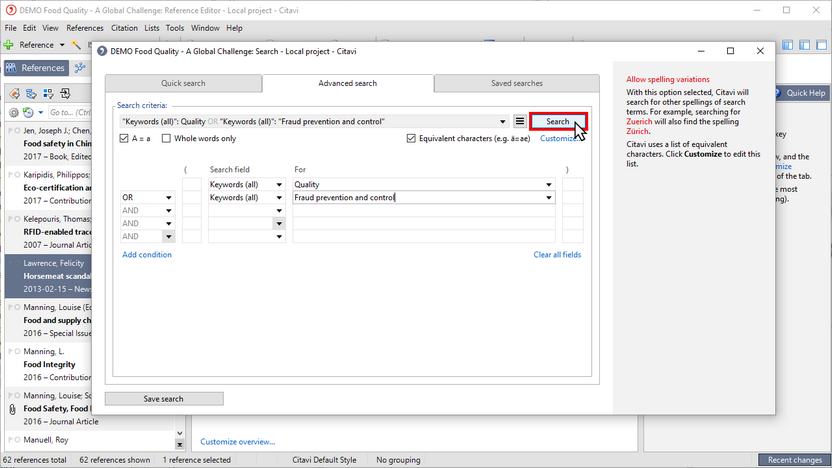The height and width of the screenshot is (468, 832).
Task: Expand the search criteria history dropdown
Action: click(502, 122)
